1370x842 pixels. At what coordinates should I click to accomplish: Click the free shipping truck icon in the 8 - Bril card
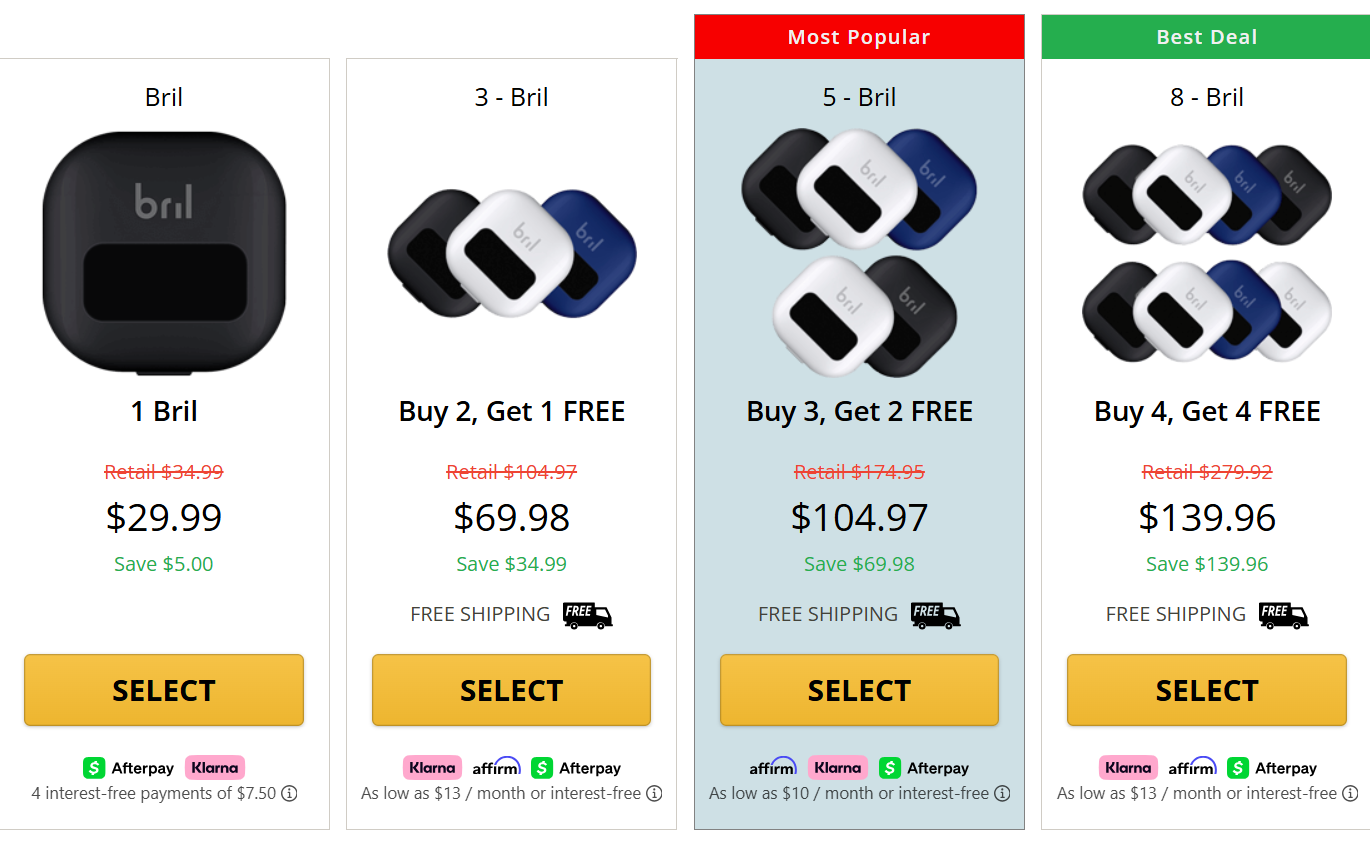tap(1283, 615)
